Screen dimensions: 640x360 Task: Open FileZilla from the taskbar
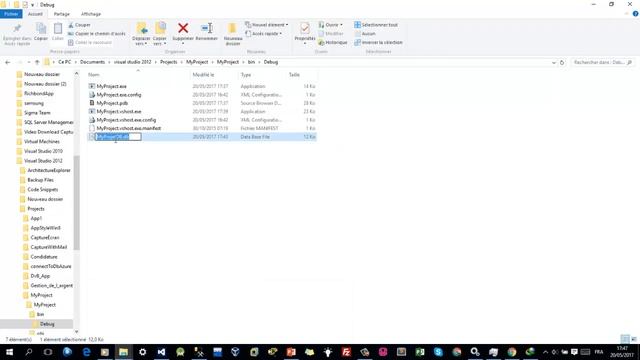coord(346,352)
